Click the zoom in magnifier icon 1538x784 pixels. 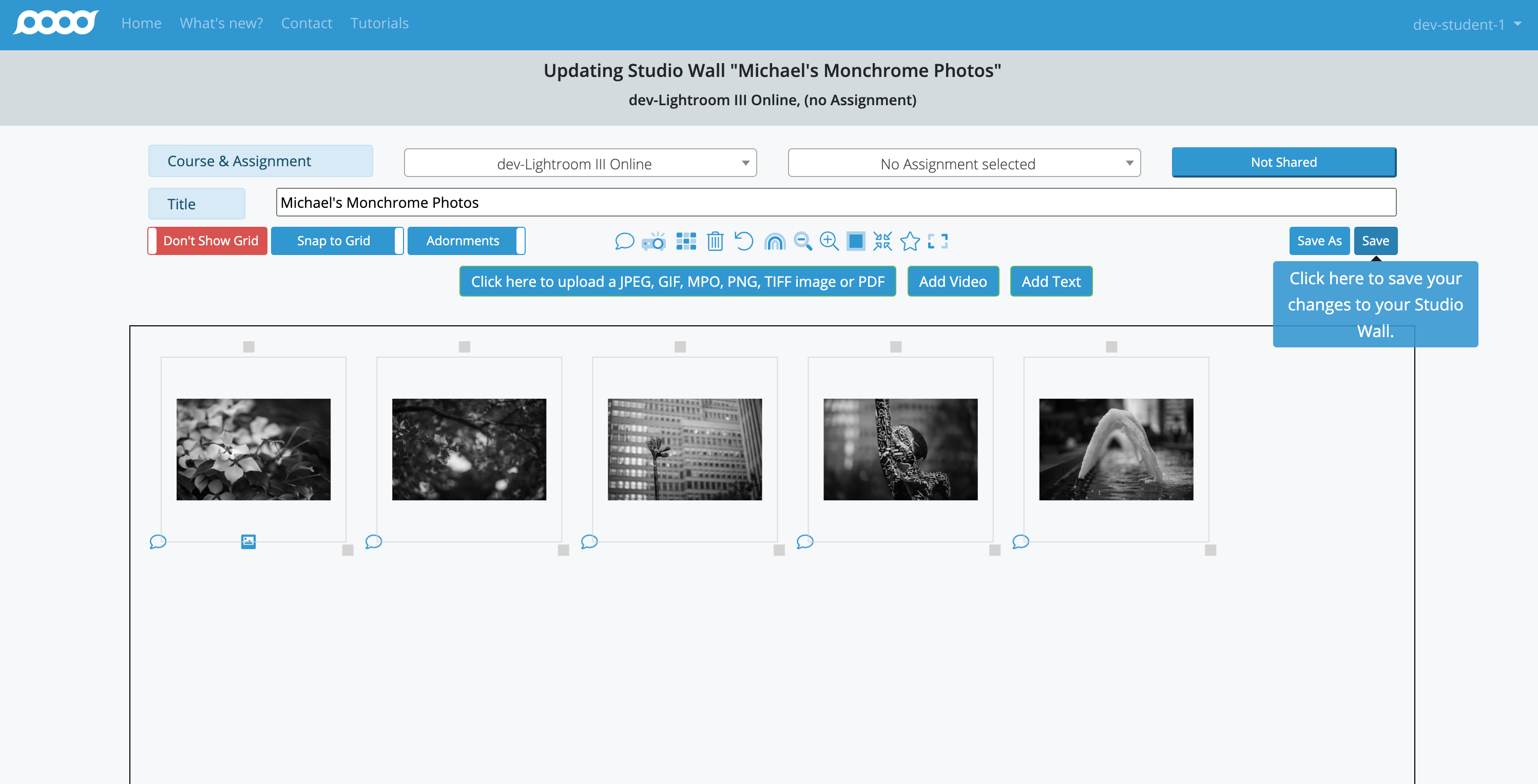[x=829, y=241]
